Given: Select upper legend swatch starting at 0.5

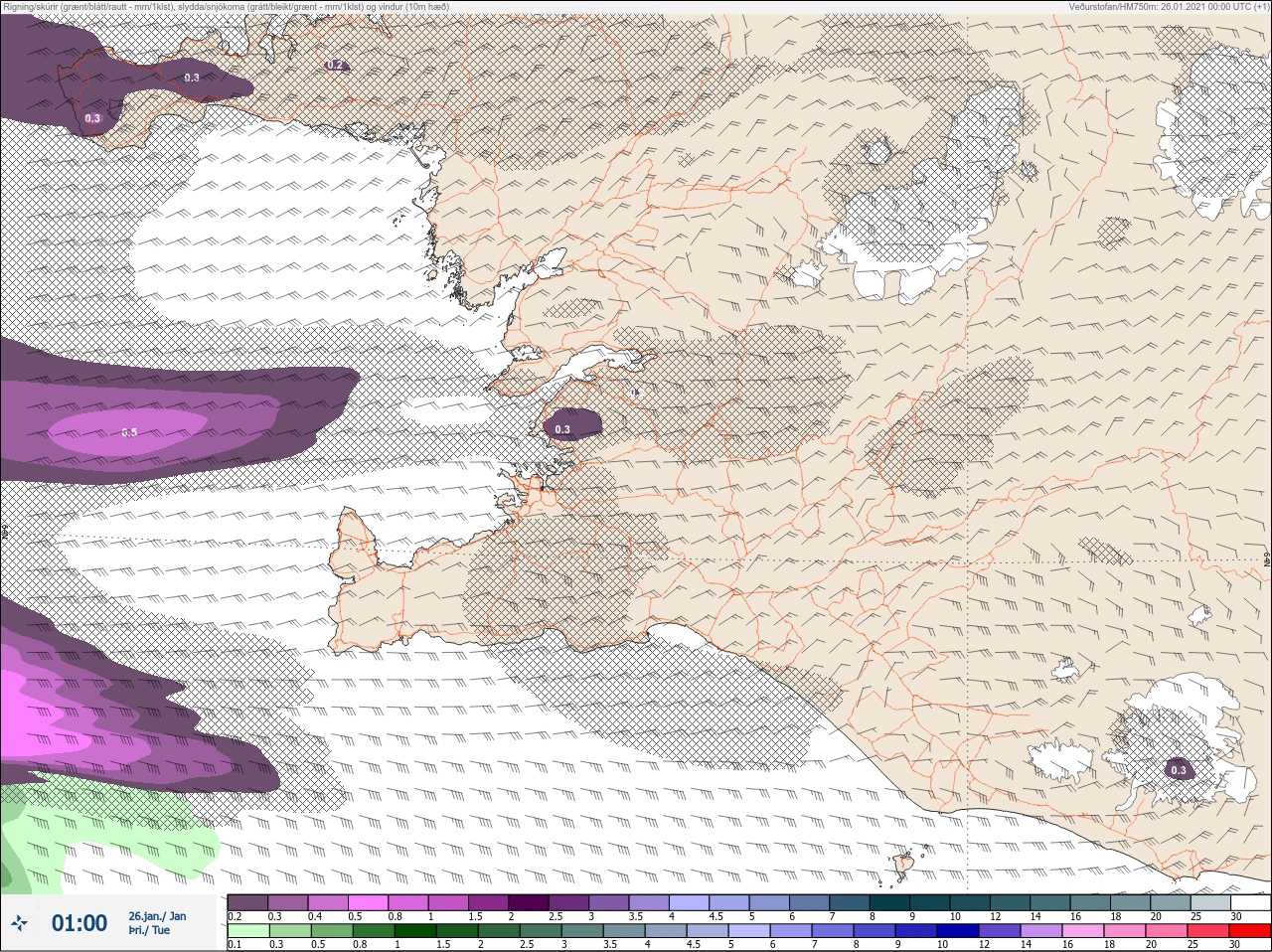Looking at the screenshot, I should [368, 902].
